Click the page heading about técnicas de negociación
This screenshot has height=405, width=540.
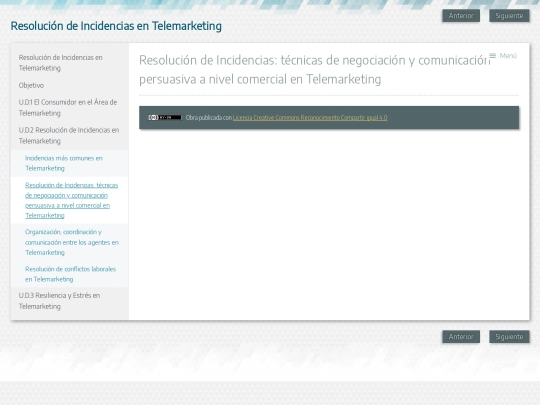tap(314, 70)
